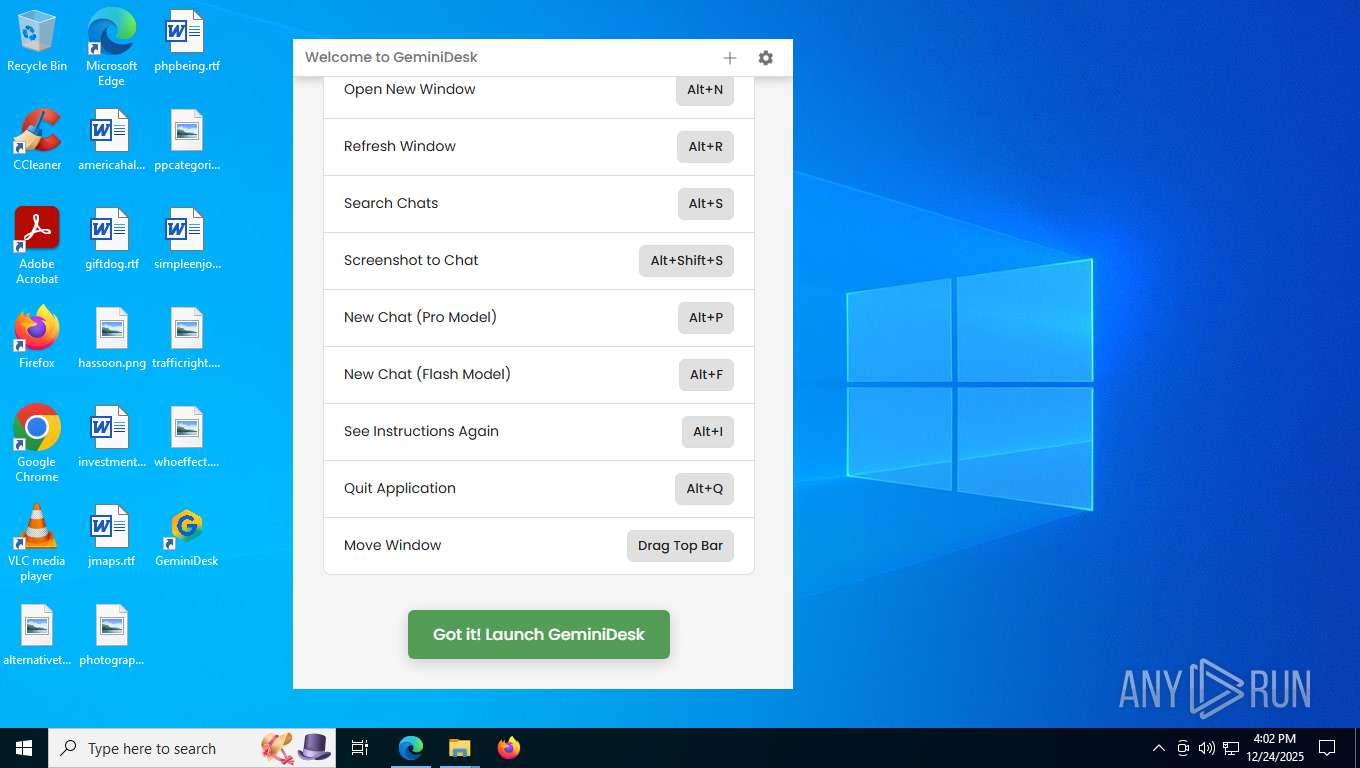The height and width of the screenshot is (768, 1360).
Task: Click Got it! Launch GeminiDesk button
Action: pos(539,635)
